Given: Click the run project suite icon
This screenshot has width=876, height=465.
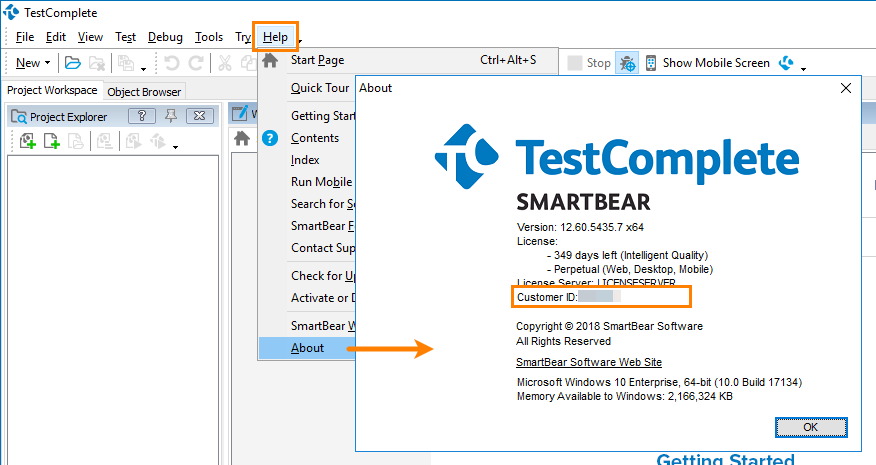Looking at the screenshot, I should click(158, 141).
